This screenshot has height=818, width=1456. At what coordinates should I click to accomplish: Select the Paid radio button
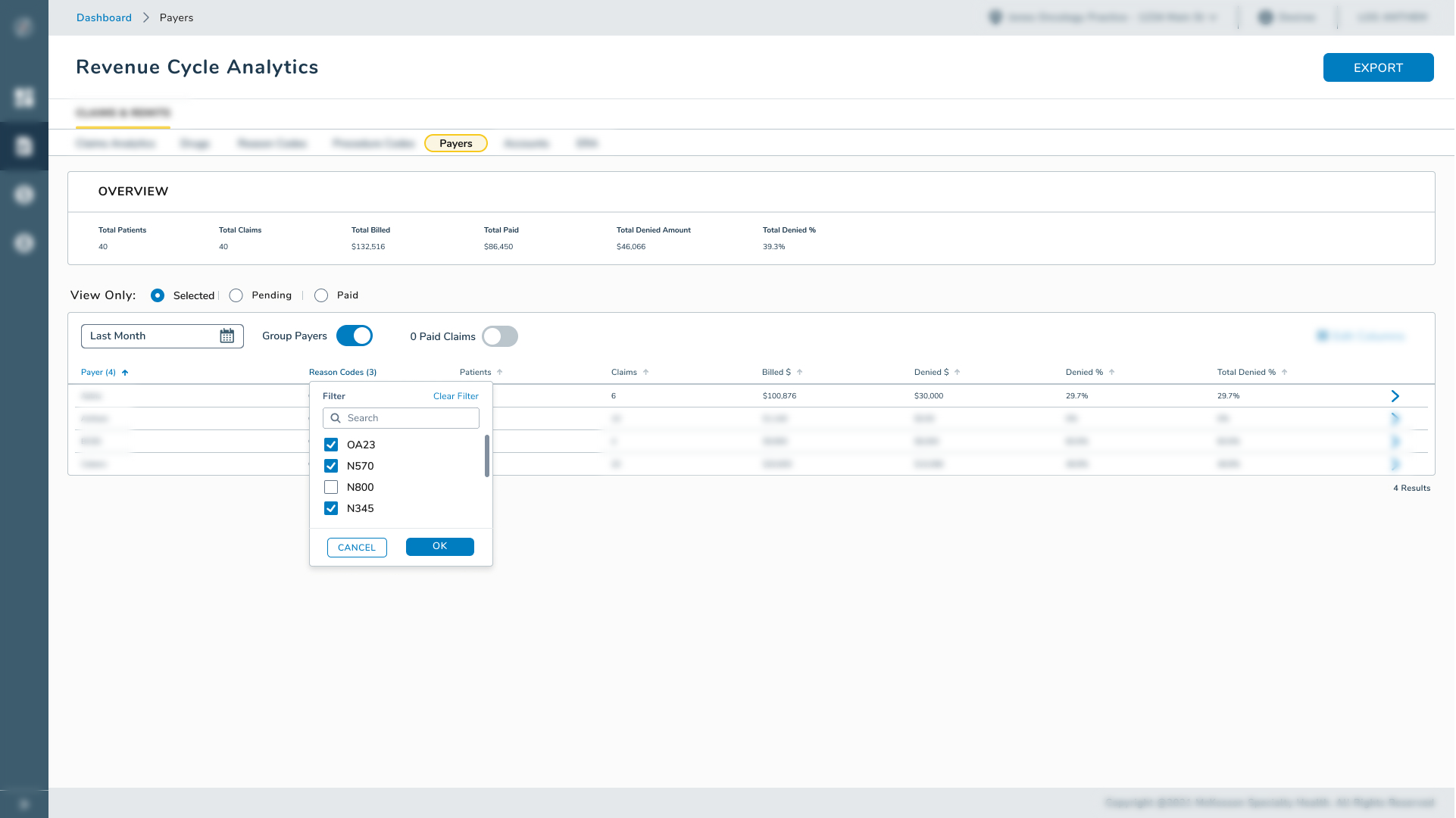(x=321, y=295)
